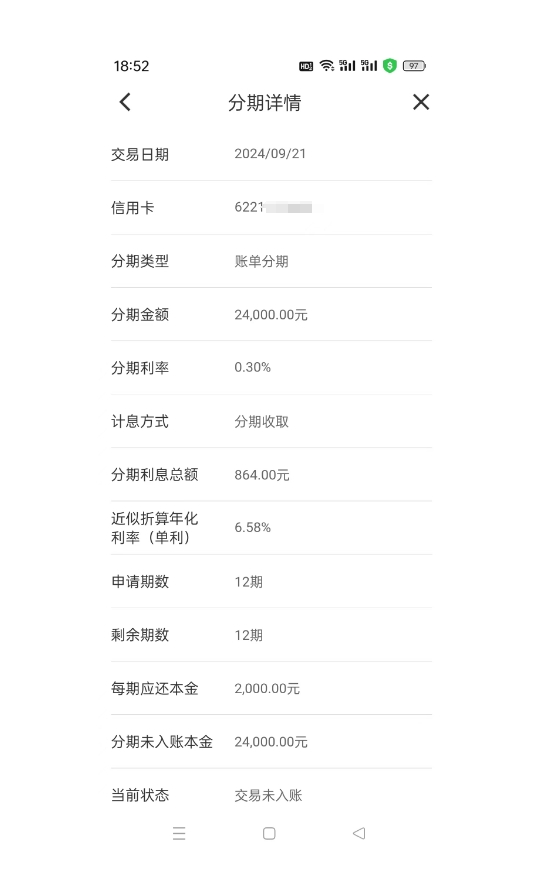Tap the HD status icon

tap(306, 66)
